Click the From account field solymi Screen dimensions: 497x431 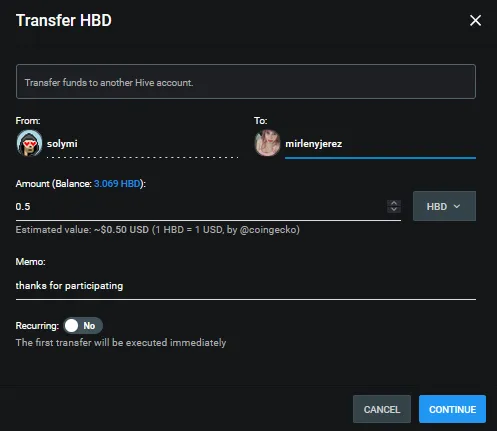tap(142, 144)
